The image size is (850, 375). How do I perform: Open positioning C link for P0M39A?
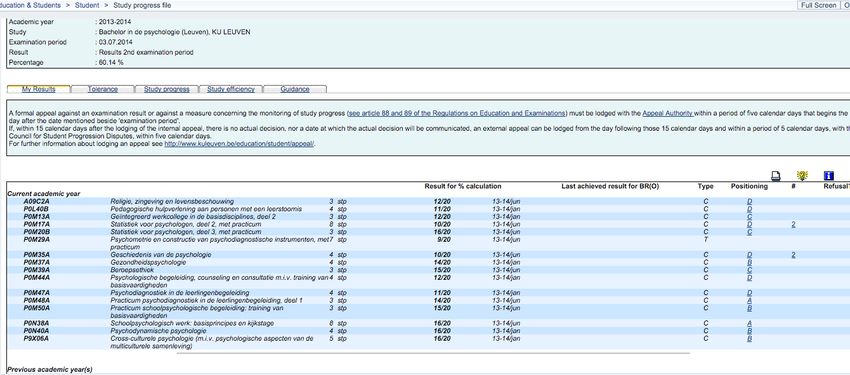click(x=749, y=270)
